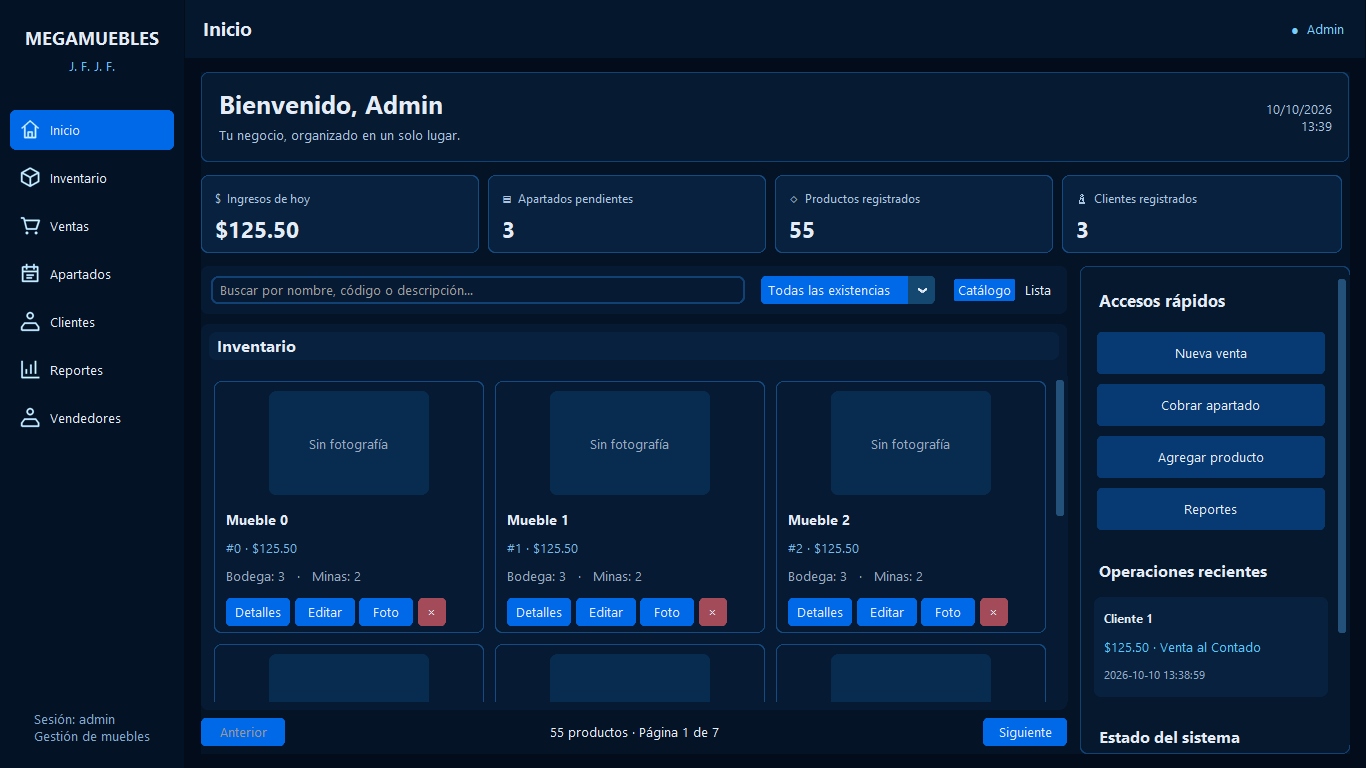Click the Vendedores person icon
This screenshot has width=1366, height=768.
click(30, 418)
